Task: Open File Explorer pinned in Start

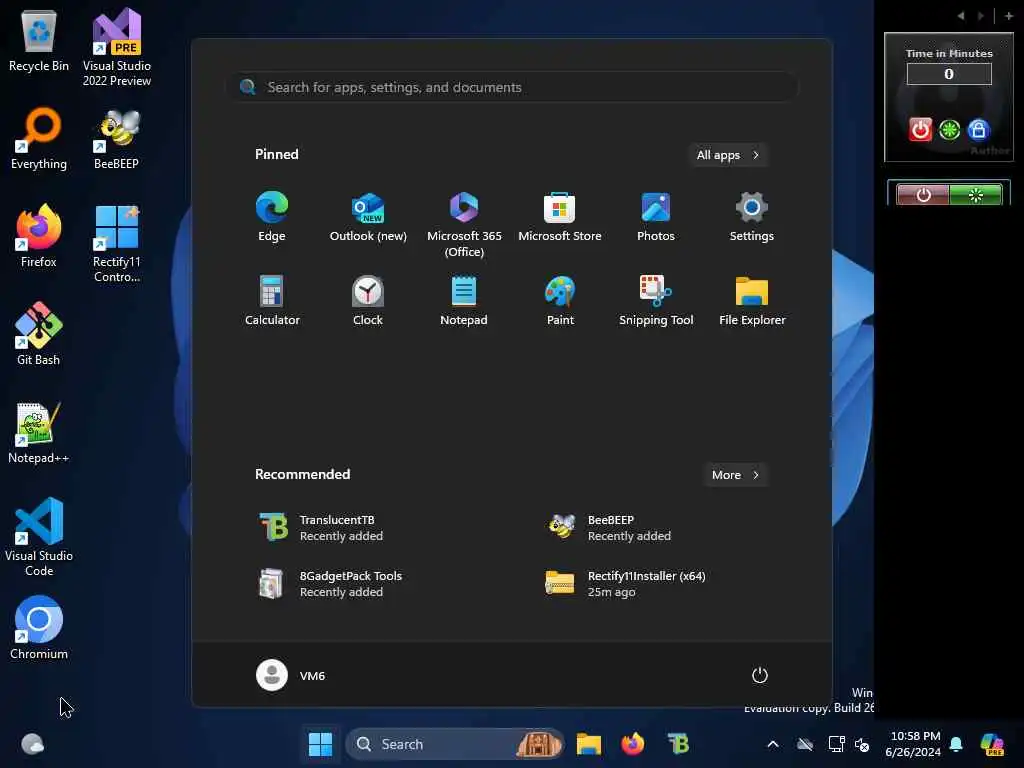Action: 752,300
